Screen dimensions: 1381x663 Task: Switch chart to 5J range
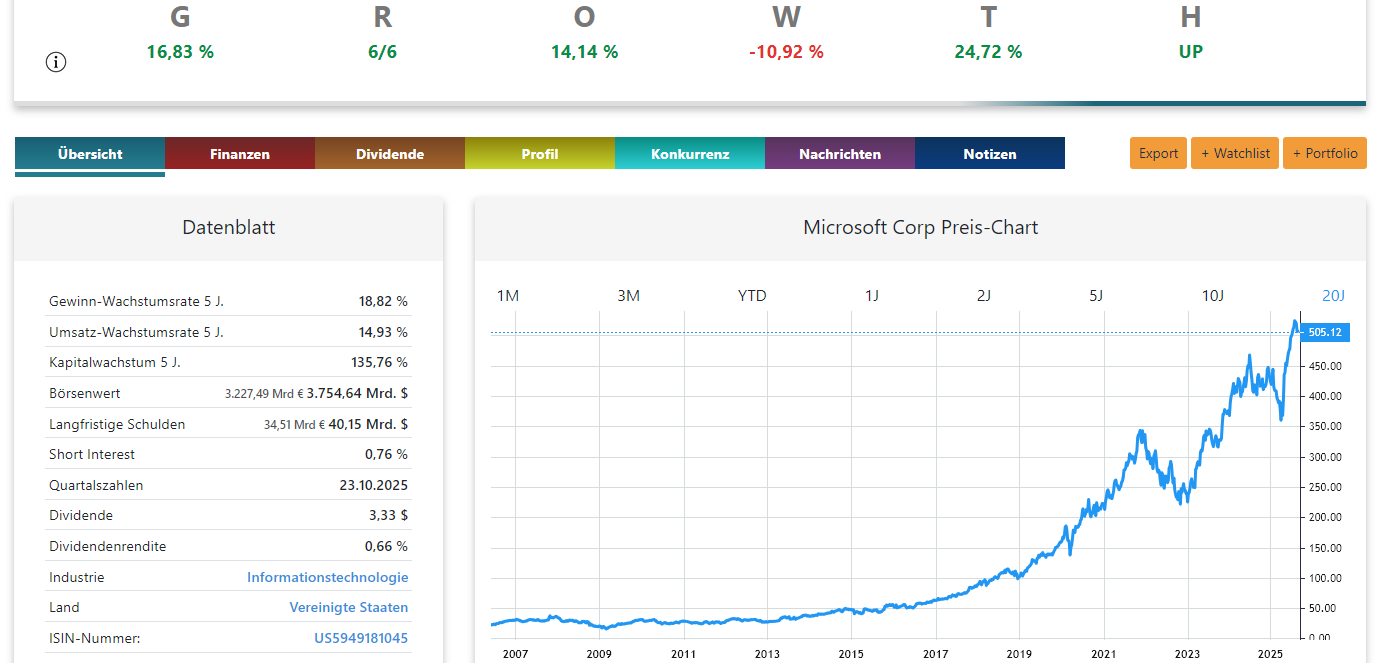(x=1096, y=296)
